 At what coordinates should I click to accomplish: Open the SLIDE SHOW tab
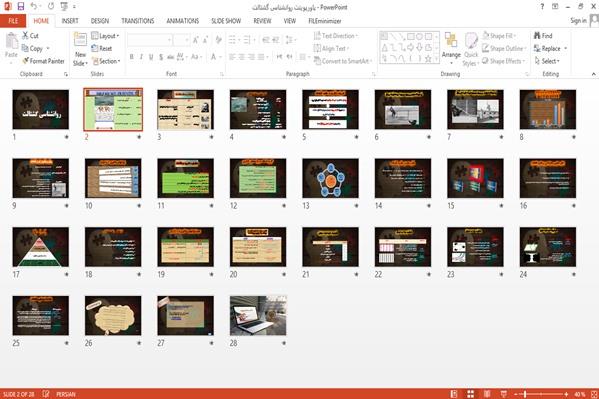[x=226, y=21]
